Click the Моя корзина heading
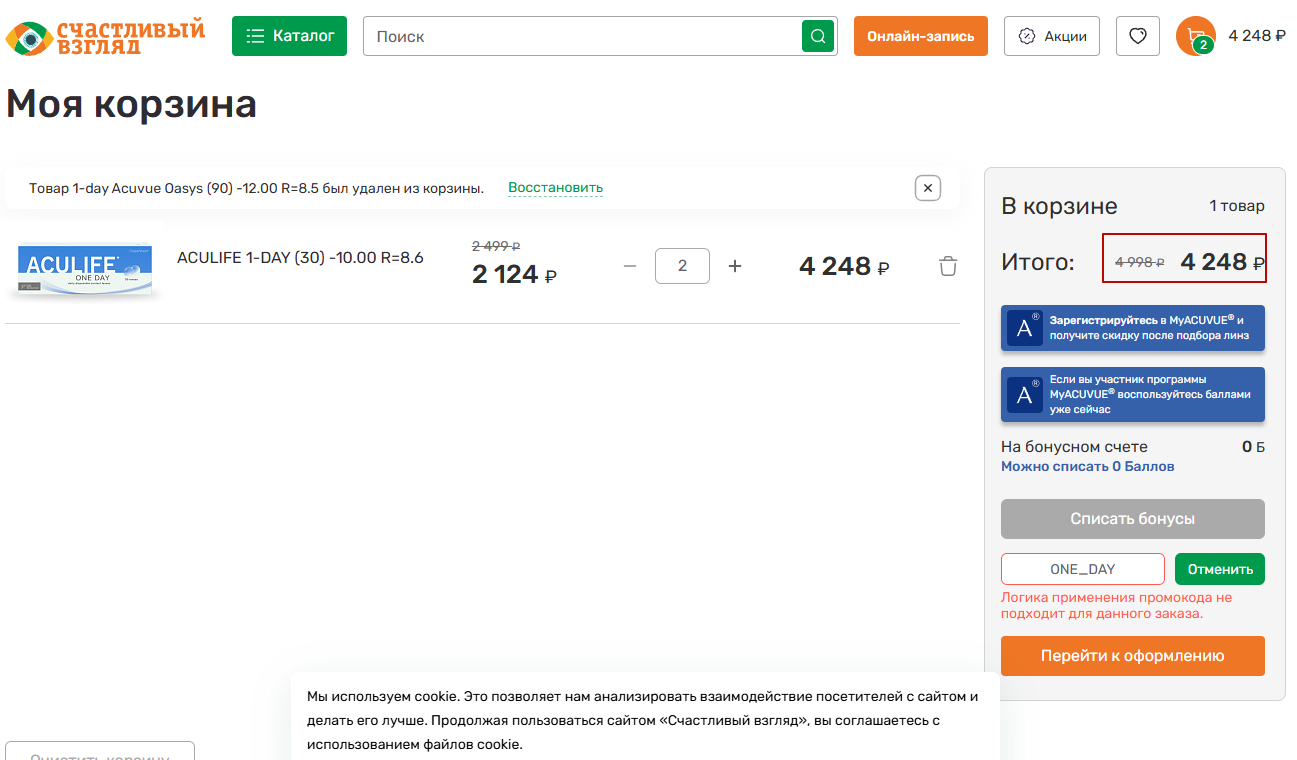This screenshot has width=1297, height=760. (131, 104)
